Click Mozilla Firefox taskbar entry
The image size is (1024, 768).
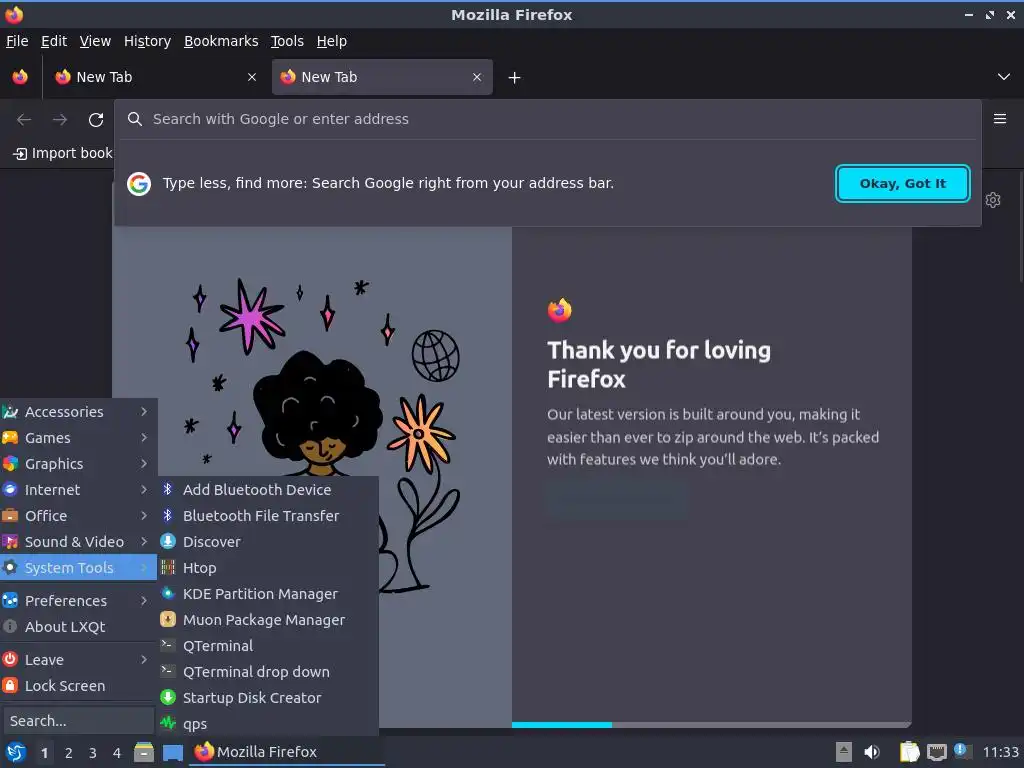(x=287, y=752)
